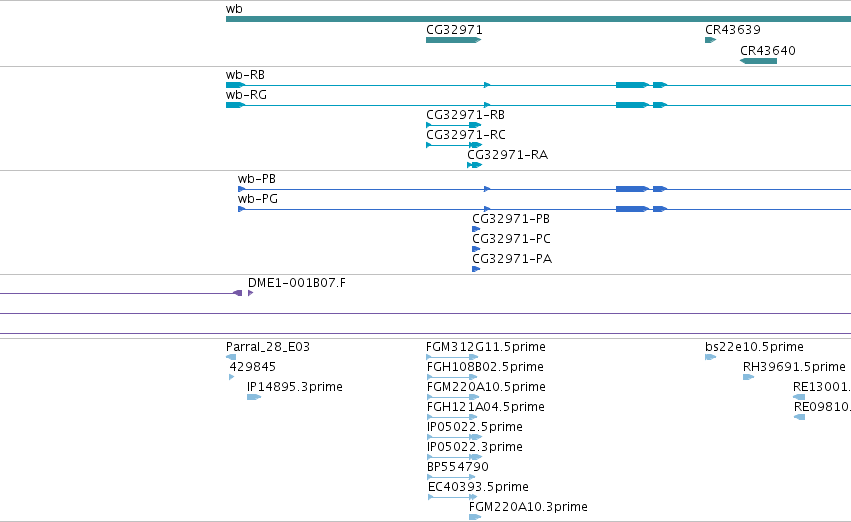
Task: Click the wb-RG transcript label
Action: coord(246,95)
